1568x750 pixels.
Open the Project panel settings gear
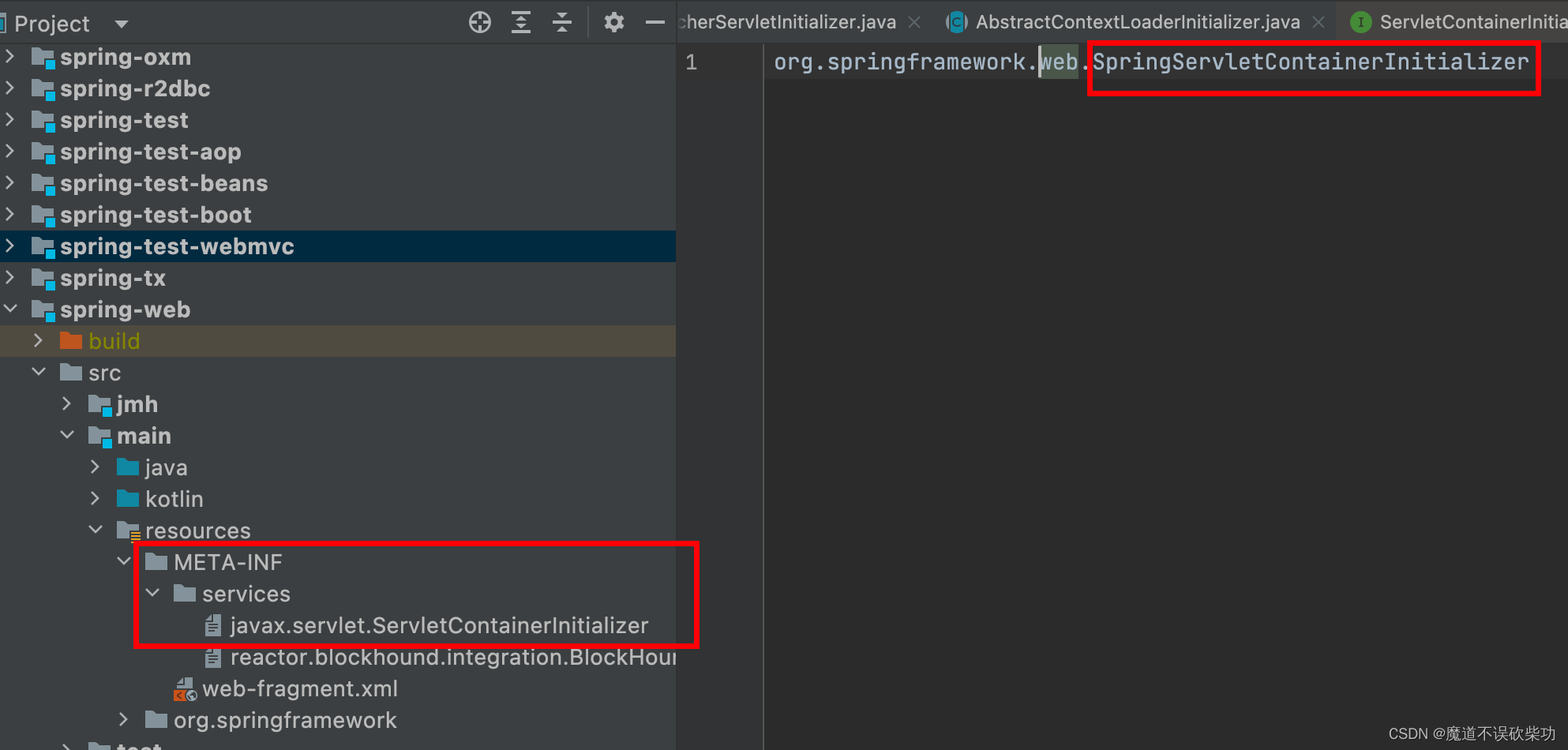614,22
